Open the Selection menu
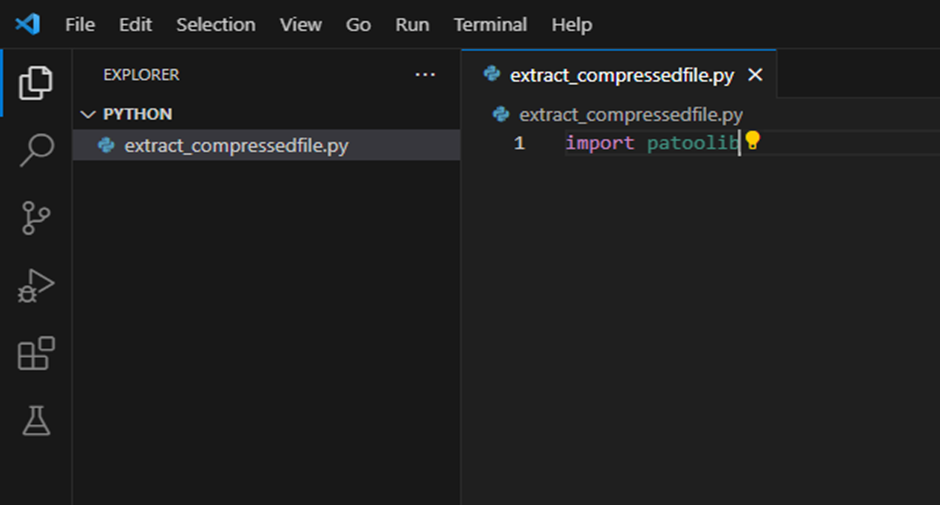This screenshot has width=940, height=505. [x=216, y=25]
